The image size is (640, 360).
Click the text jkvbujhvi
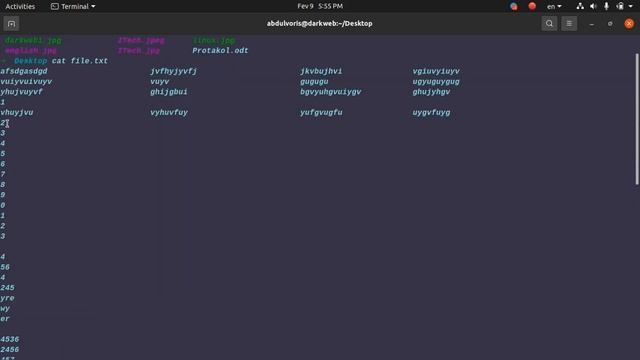(x=321, y=71)
